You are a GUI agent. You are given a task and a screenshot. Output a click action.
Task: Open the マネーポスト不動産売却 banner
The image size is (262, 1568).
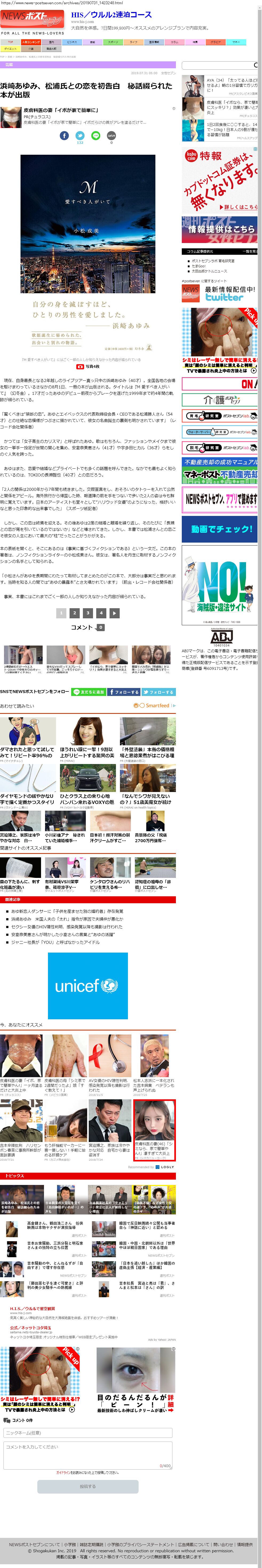[x=219, y=470]
